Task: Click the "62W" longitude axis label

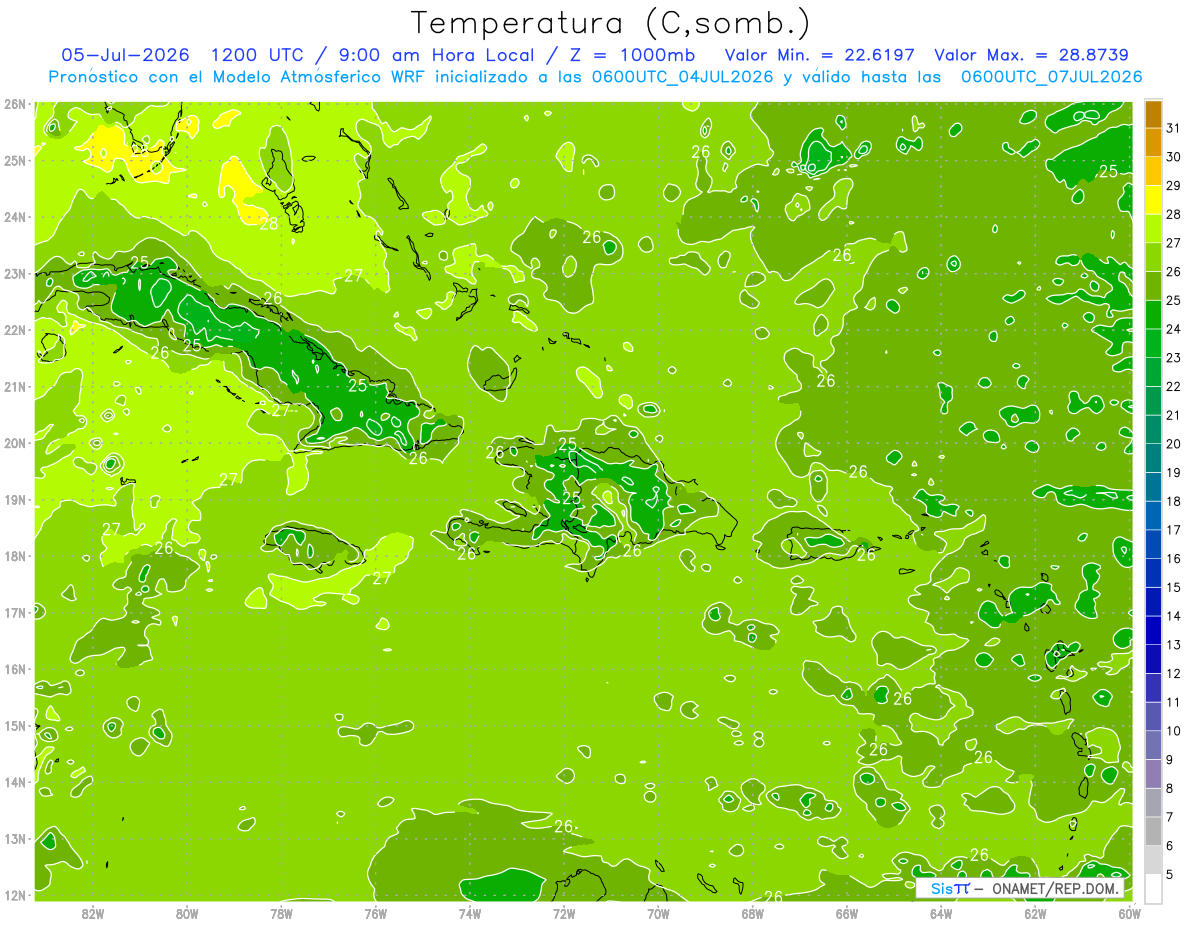Action: 1035,913
